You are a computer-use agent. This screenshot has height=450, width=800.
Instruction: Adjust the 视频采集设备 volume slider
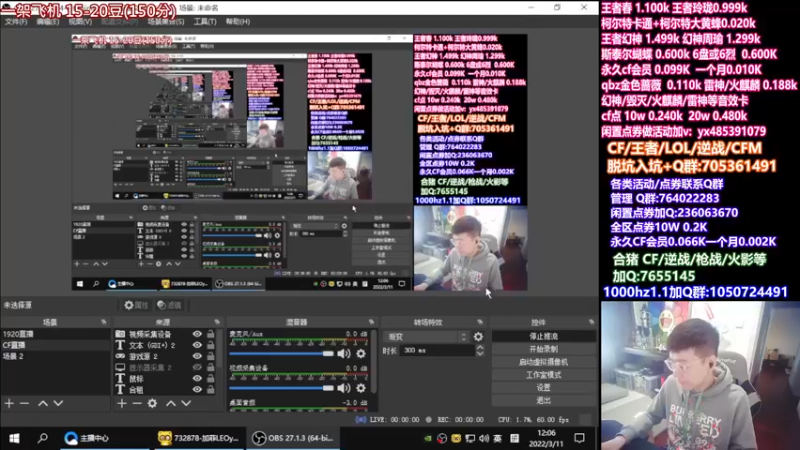[x=282, y=388]
